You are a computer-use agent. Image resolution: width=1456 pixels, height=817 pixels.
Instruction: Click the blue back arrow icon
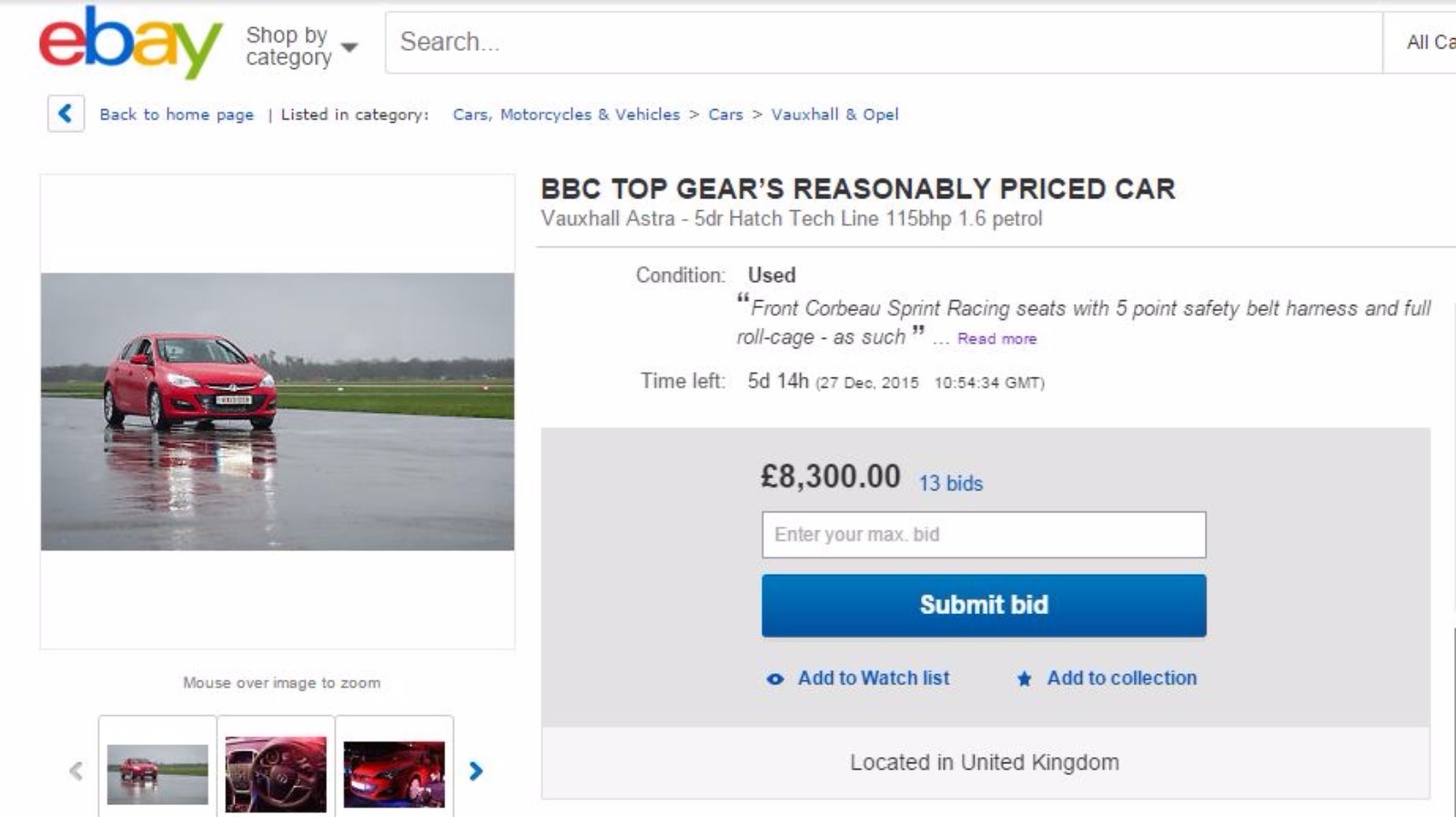coord(66,114)
